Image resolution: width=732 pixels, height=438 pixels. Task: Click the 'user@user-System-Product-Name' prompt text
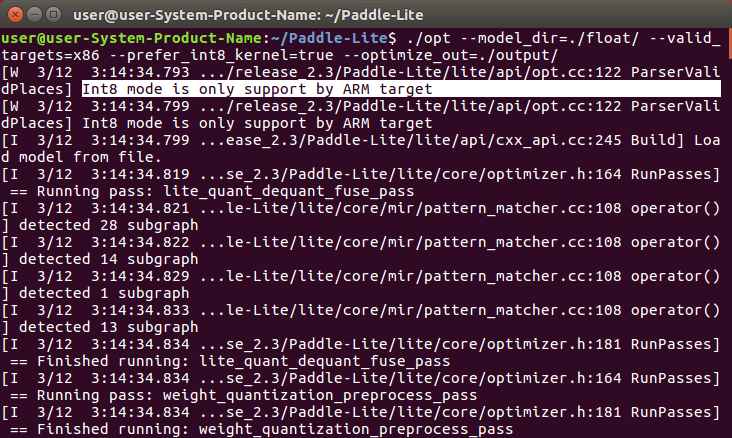coord(132,38)
